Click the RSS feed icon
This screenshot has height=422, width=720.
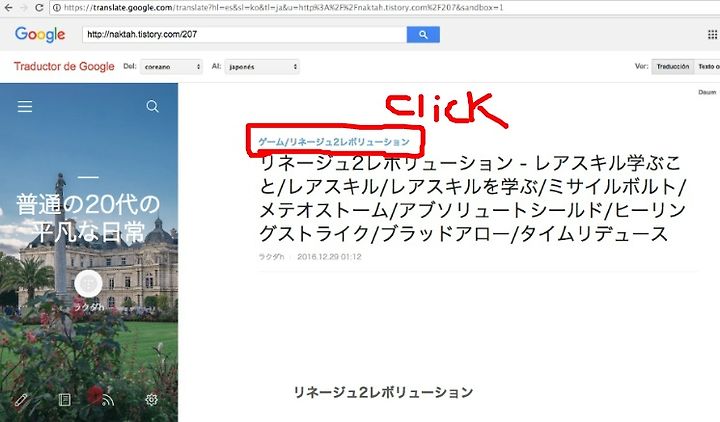[108, 400]
